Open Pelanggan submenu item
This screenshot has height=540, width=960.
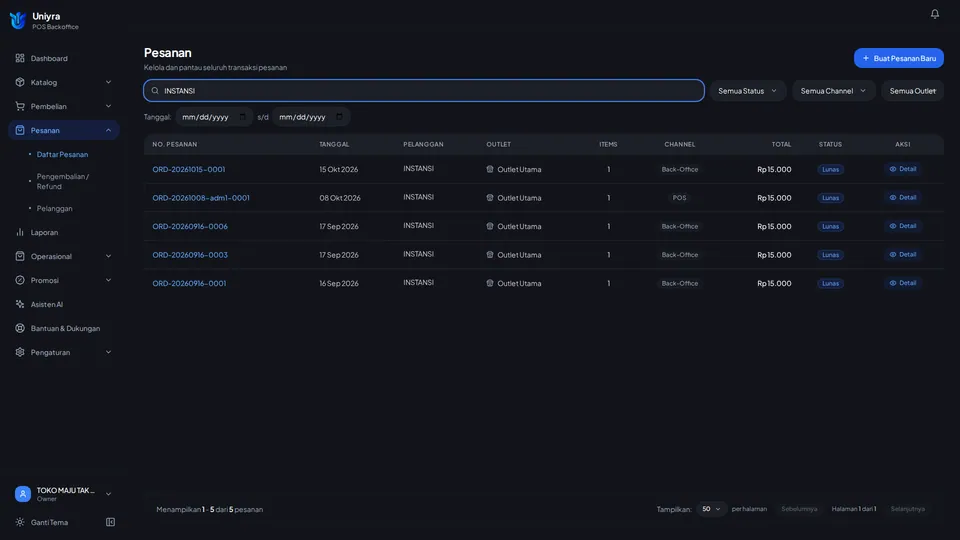point(54,208)
